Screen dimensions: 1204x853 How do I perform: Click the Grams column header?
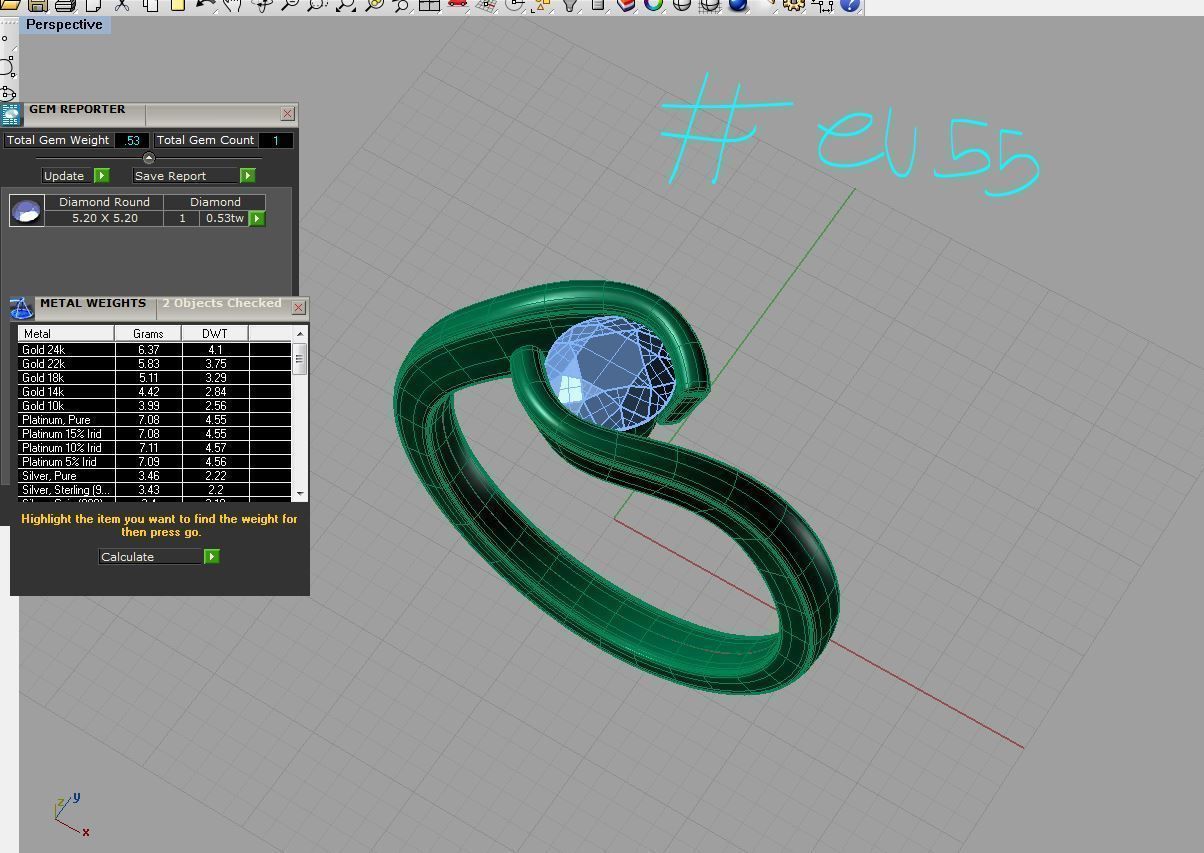click(148, 334)
